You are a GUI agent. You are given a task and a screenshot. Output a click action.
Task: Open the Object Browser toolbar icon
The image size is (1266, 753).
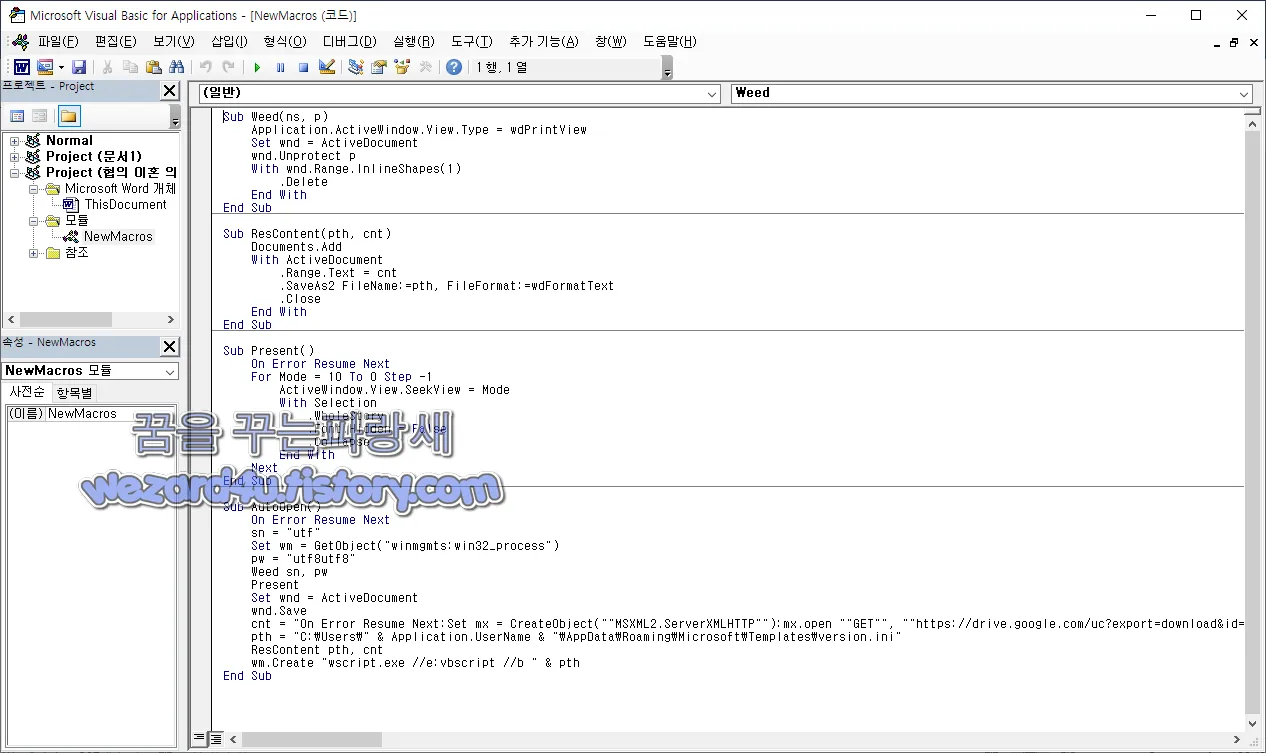point(402,67)
